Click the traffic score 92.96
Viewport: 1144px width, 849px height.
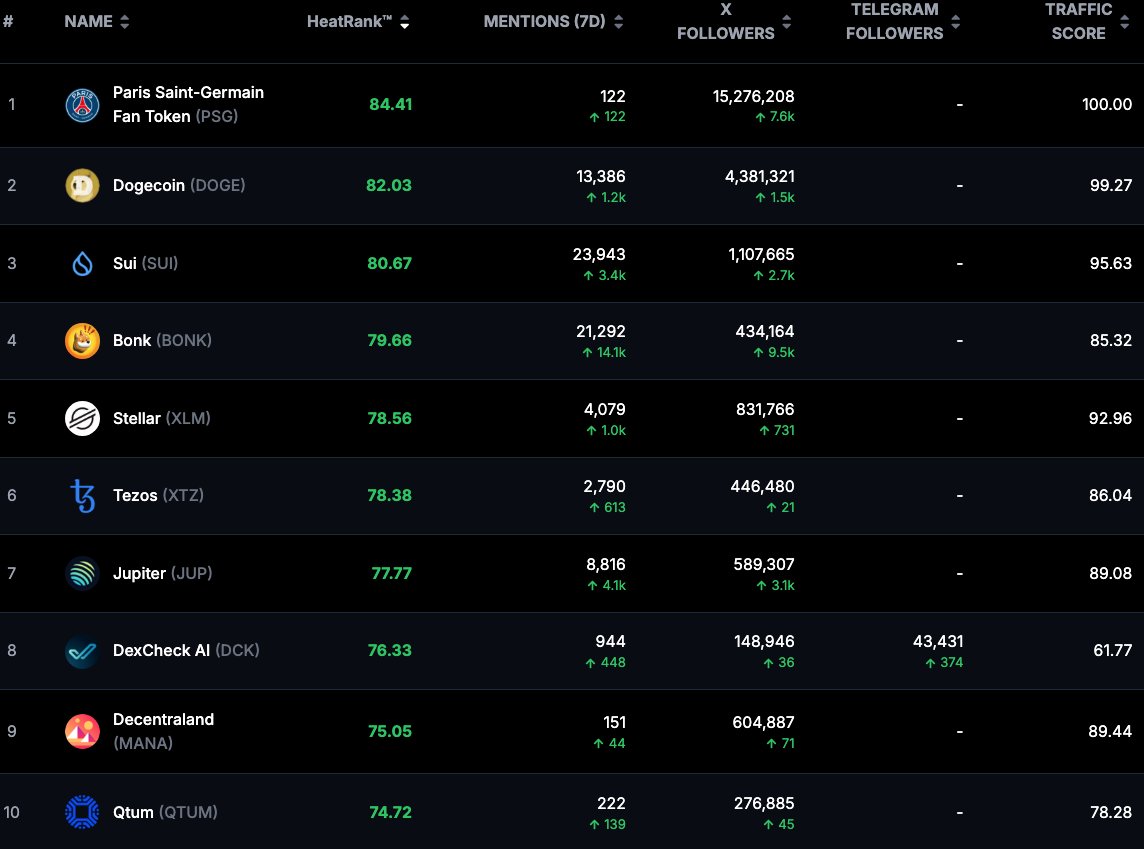click(1110, 418)
